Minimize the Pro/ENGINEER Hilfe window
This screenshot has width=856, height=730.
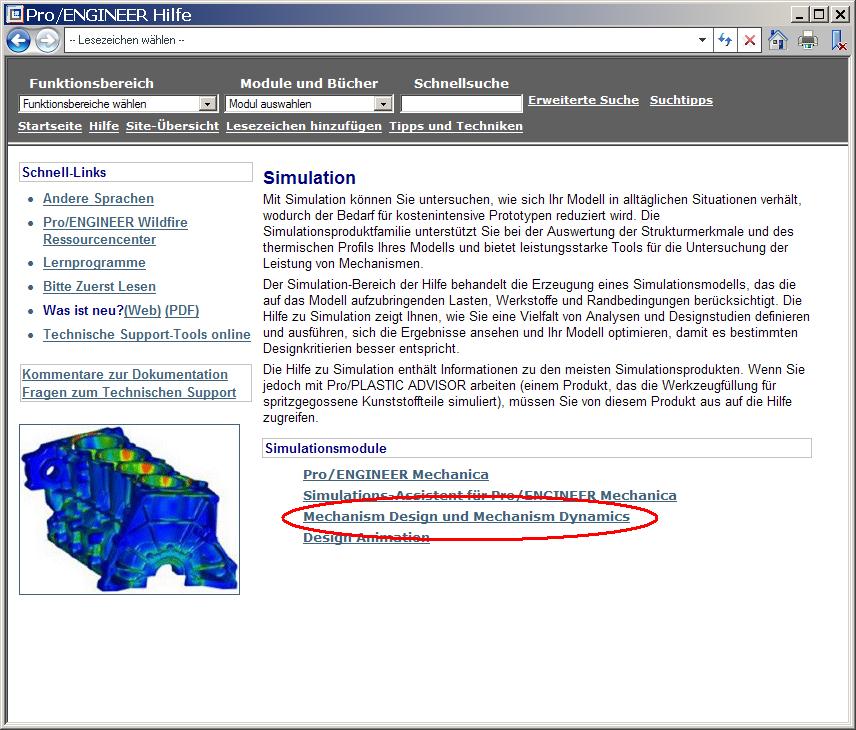pyautogui.click(x=800, y=14)
